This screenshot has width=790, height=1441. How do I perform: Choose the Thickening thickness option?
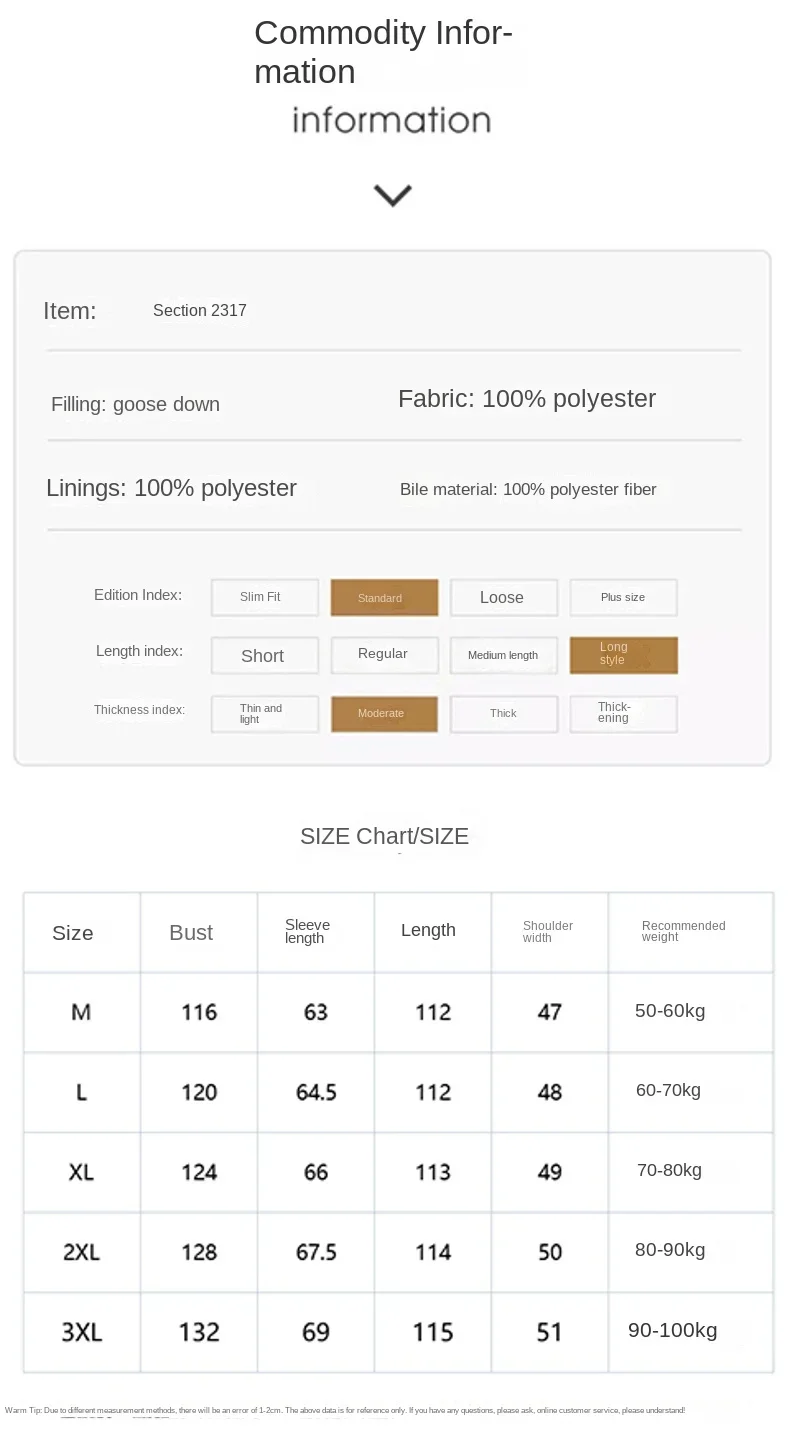[624, 714]
